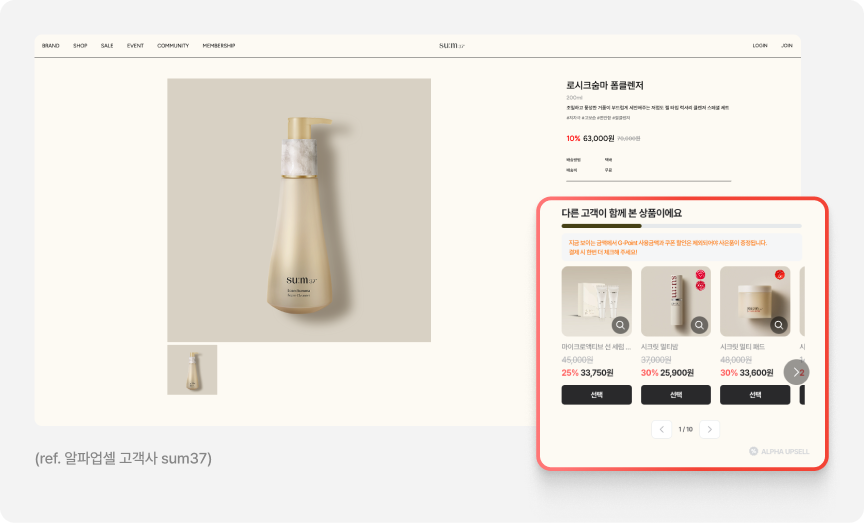Open the multi pad jar thumbnail
The height and width of the screenshot is (523, 864).
tap(755, 301)
